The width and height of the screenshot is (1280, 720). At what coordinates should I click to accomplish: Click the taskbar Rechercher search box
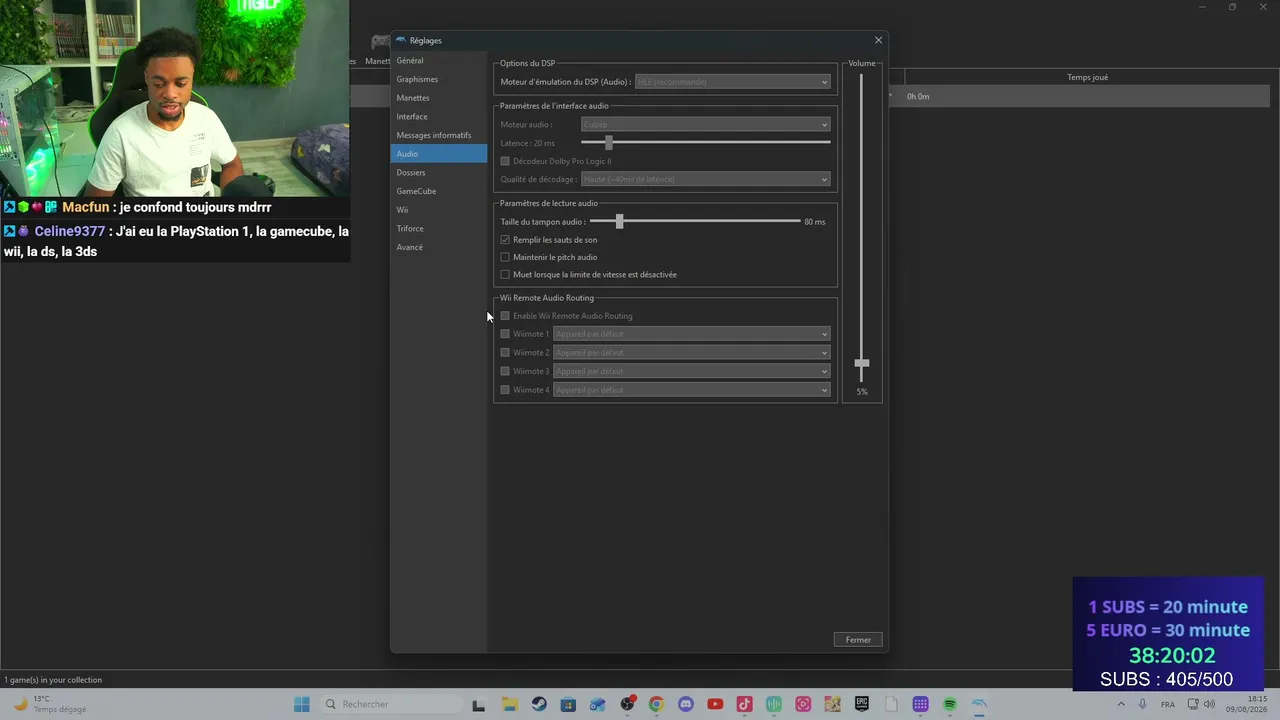pos(391,704)
